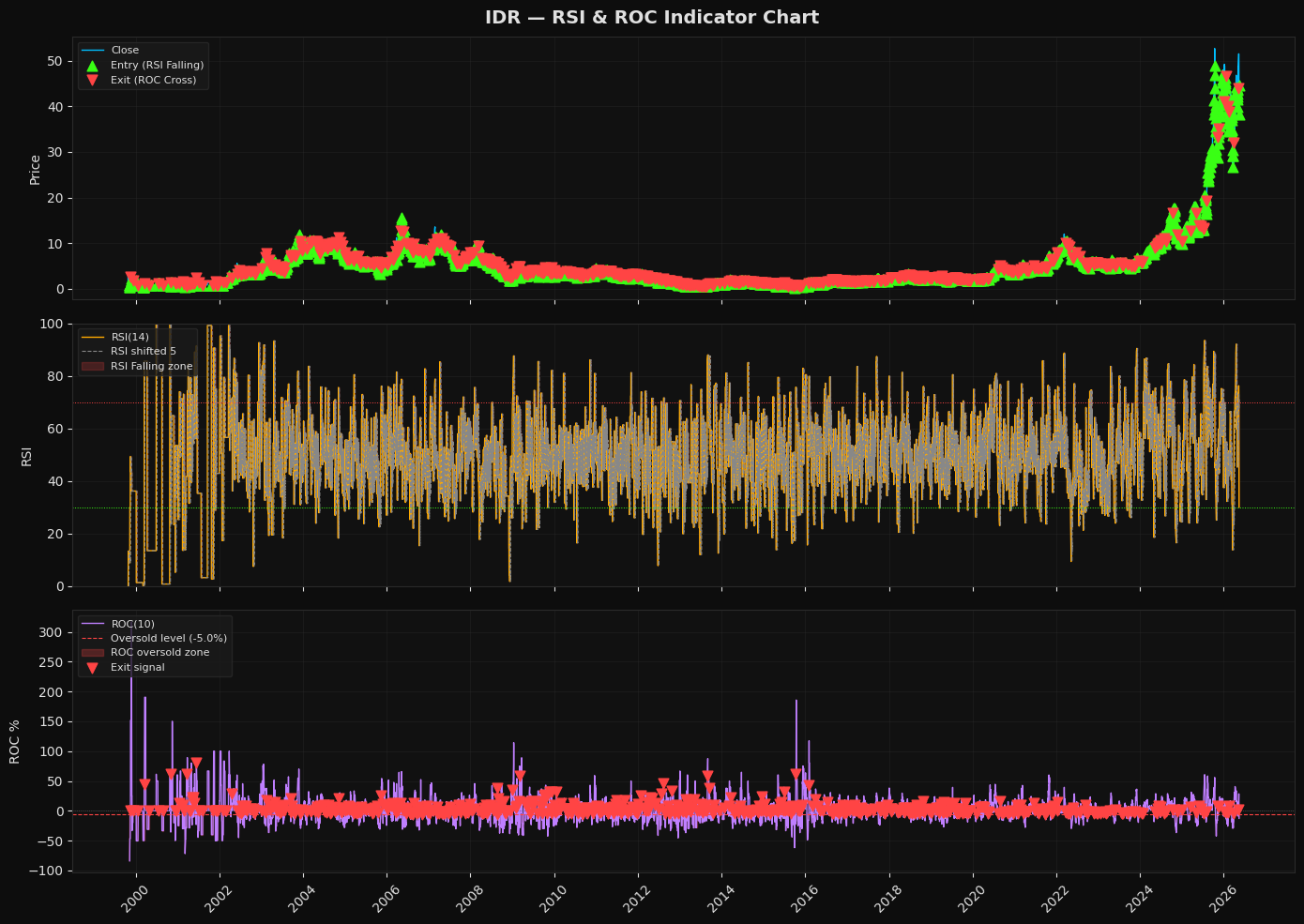Click the 30 tick on the Price axis

(55, 153)
